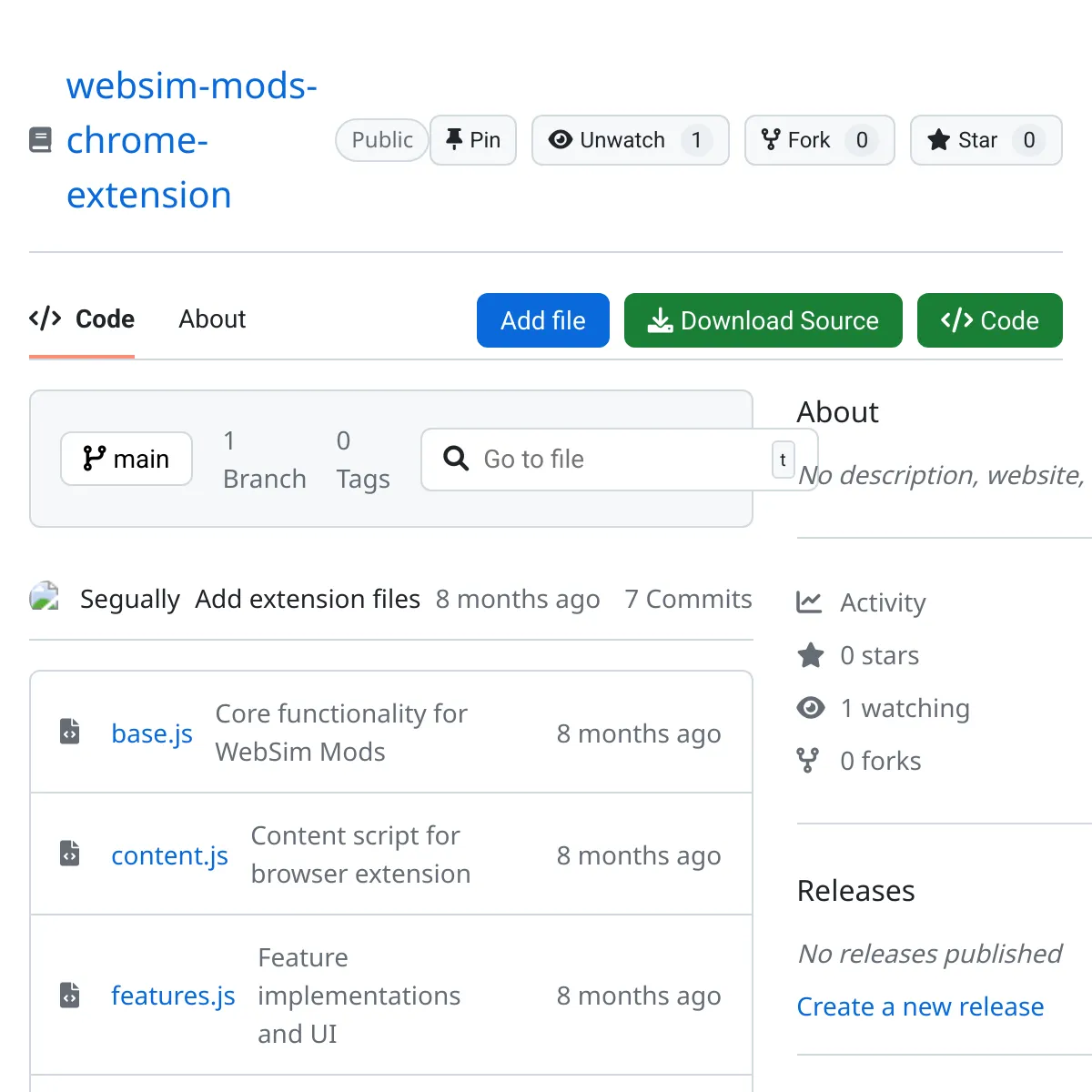Open the content.js file
The height and width of the screenshot is (1092, 1092).
169,855
